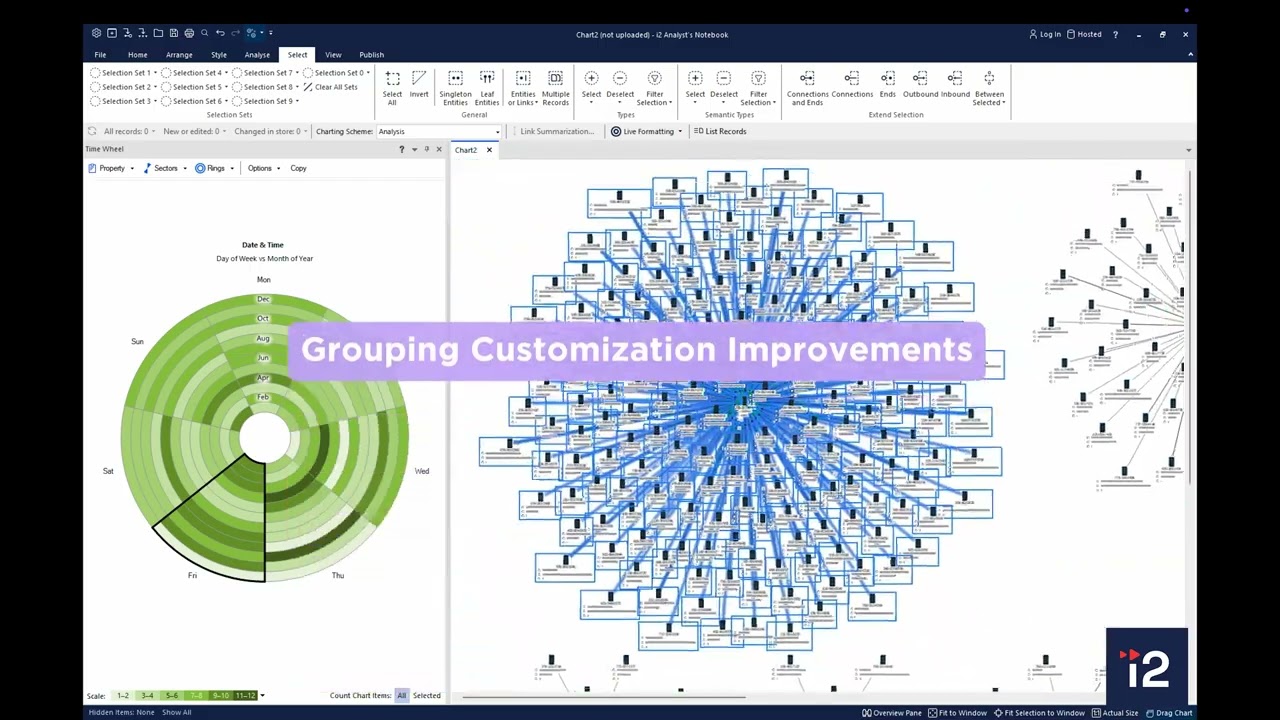1280x720 pixels.
Task: Click Fit to Window in status bar
Action: point(957,713)
